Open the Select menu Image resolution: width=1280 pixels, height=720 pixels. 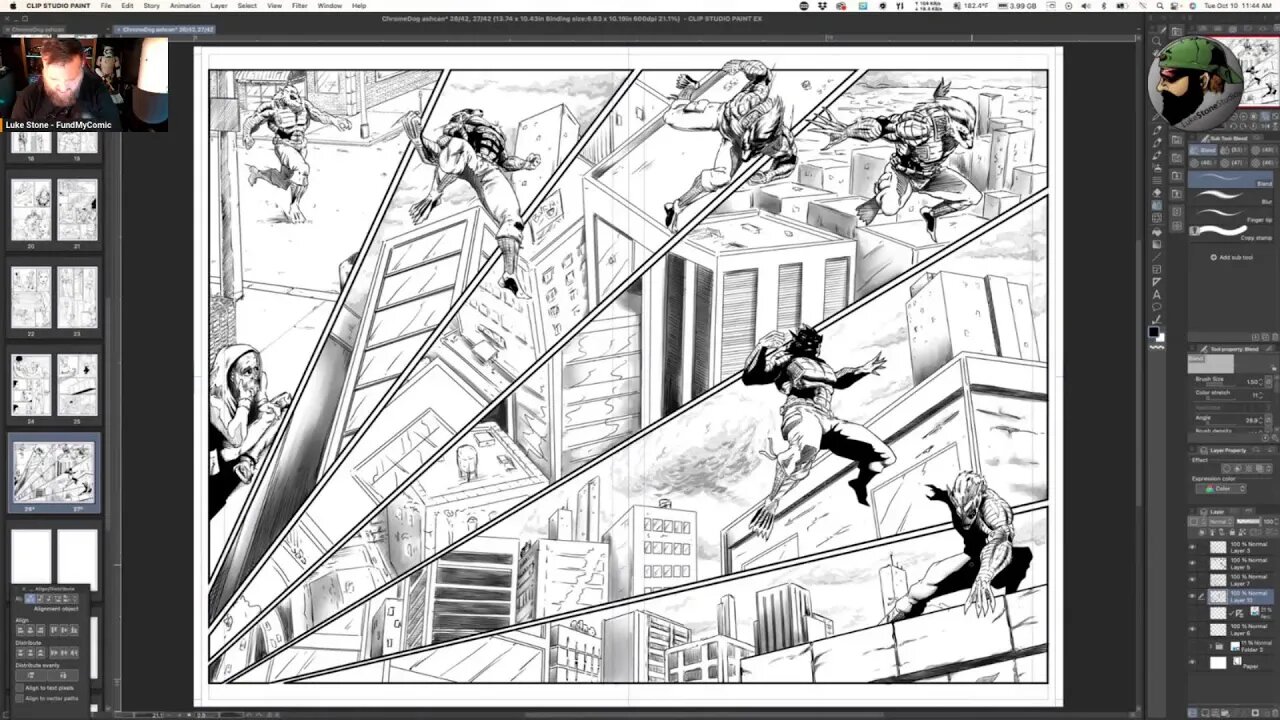pyautogui.click(x=247, y=5)
